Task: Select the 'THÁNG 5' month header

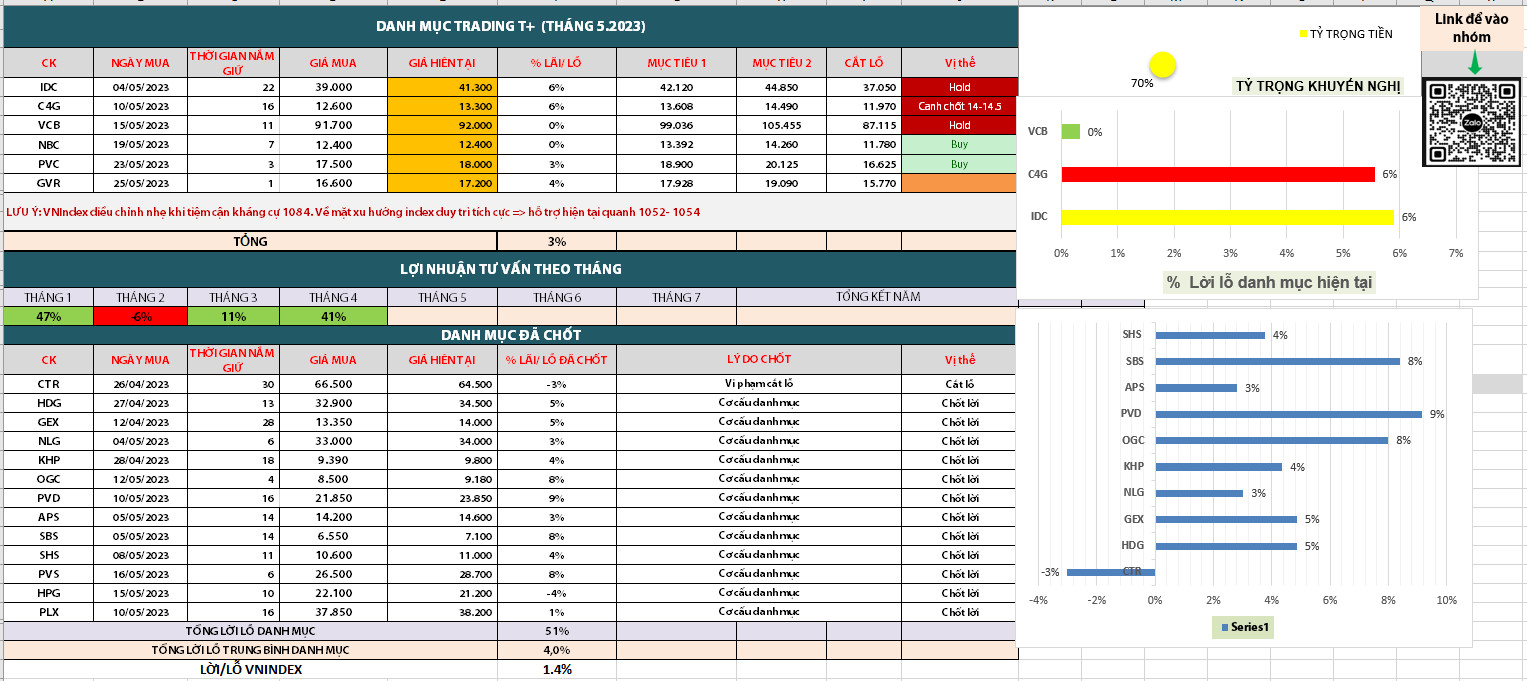Action: click(x=442, y=297)
